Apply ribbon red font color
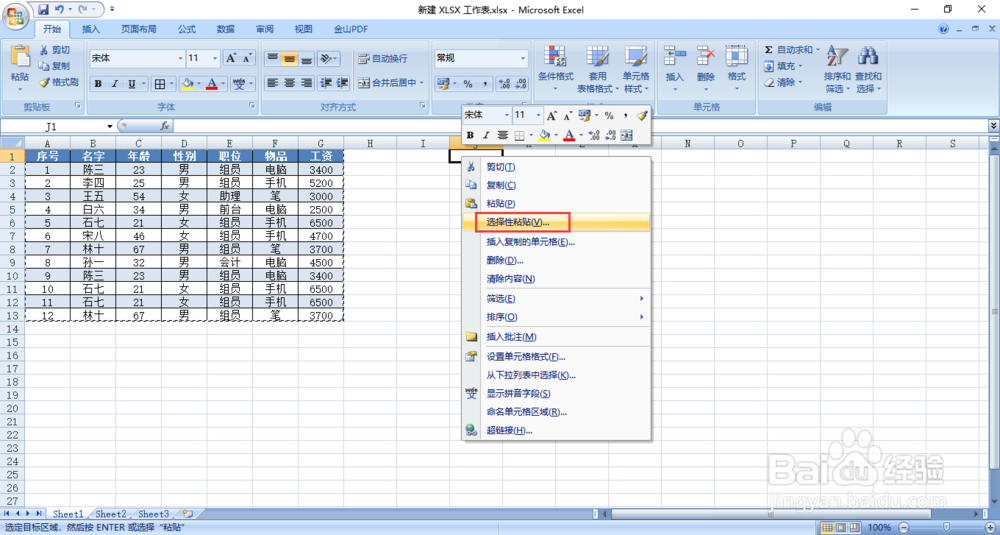1000x535 pixels. tap(212, 84)
